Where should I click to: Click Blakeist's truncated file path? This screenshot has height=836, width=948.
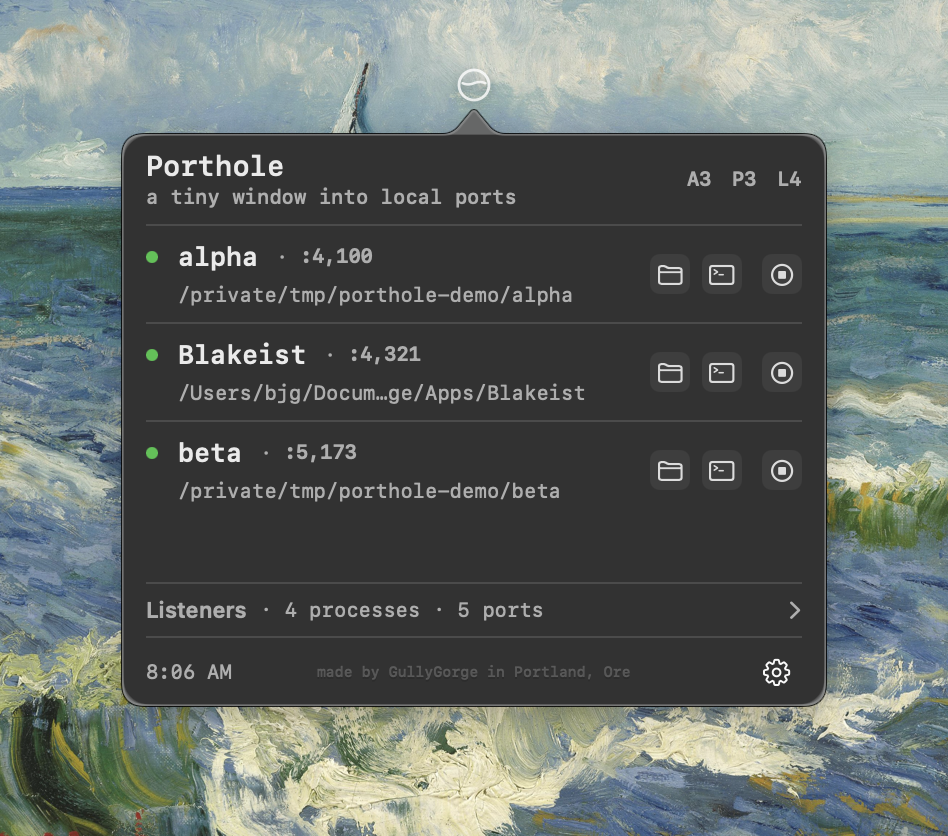(x=381, y=393)
